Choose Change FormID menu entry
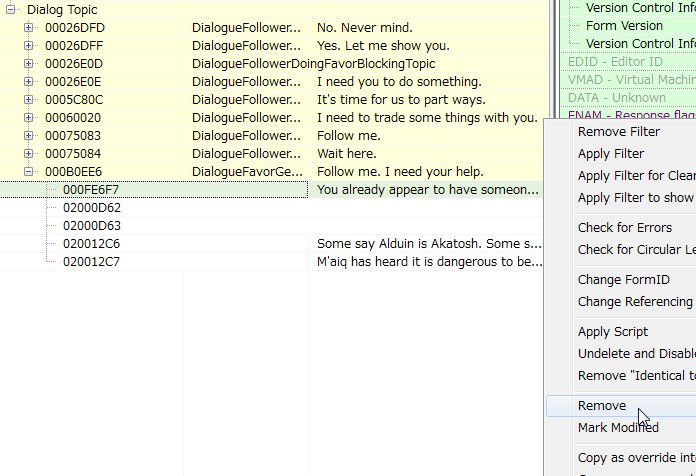This screenshot has width=696, height=476. pyautogui.click(x=624, y=280)
